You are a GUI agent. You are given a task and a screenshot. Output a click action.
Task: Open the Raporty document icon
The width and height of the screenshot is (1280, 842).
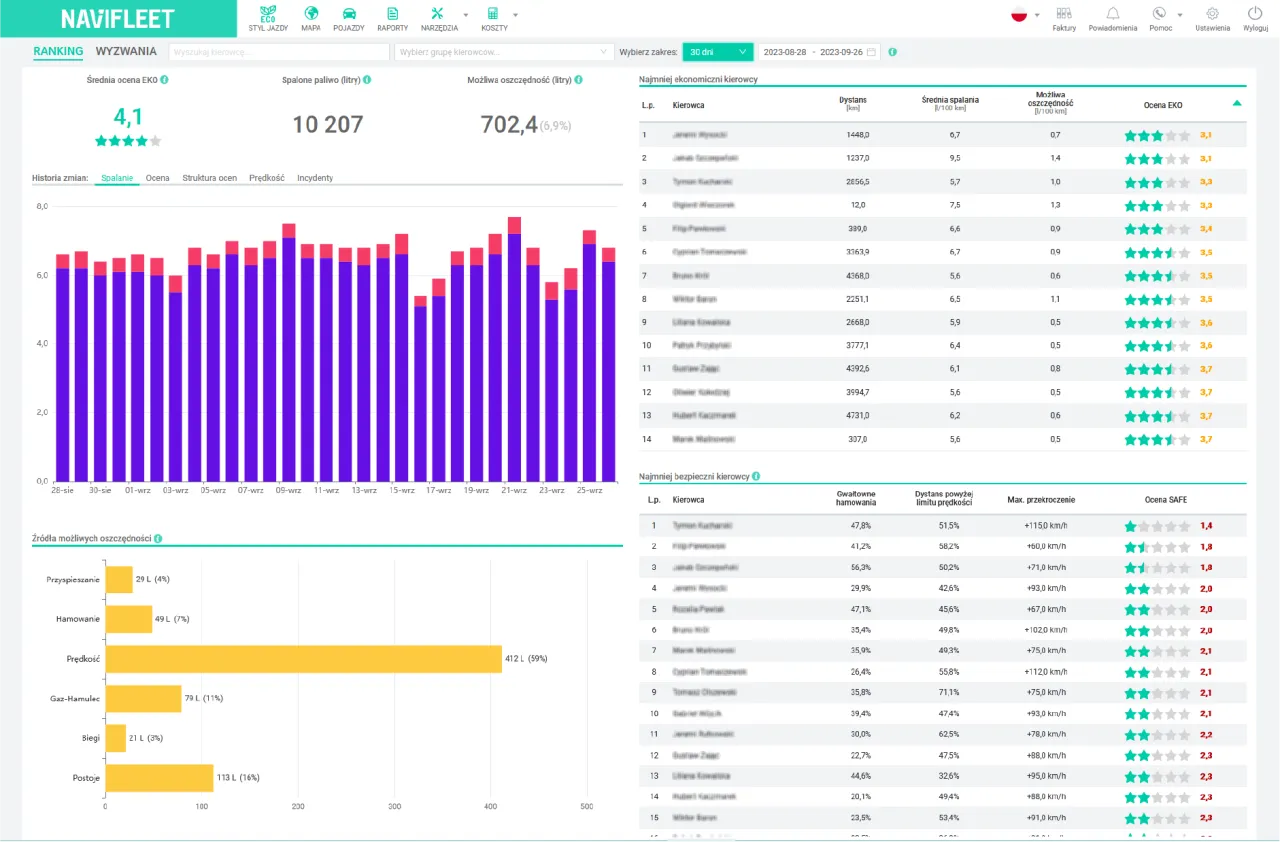[392, 14]
